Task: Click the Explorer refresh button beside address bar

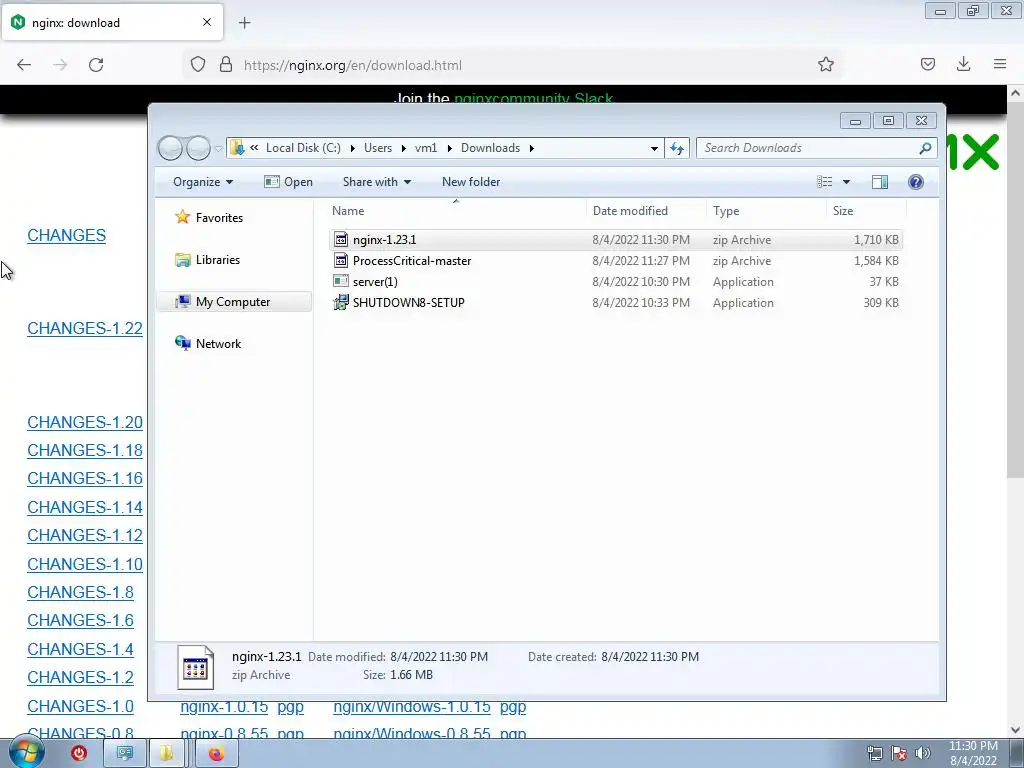Action: (677, 148)
